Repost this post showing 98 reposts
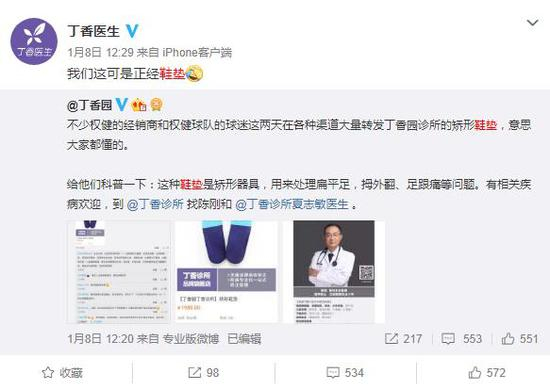The image size is (550, 390). click(x=203, y=372)
